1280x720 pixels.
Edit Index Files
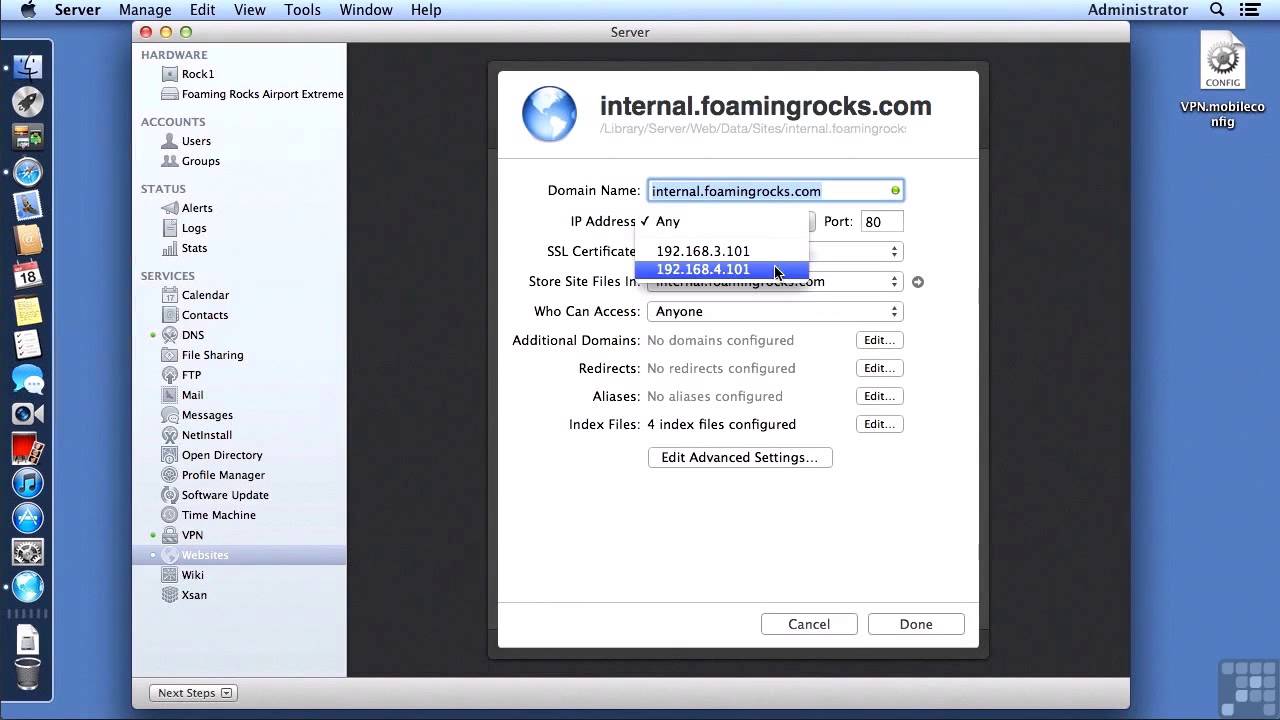point(880,424)
